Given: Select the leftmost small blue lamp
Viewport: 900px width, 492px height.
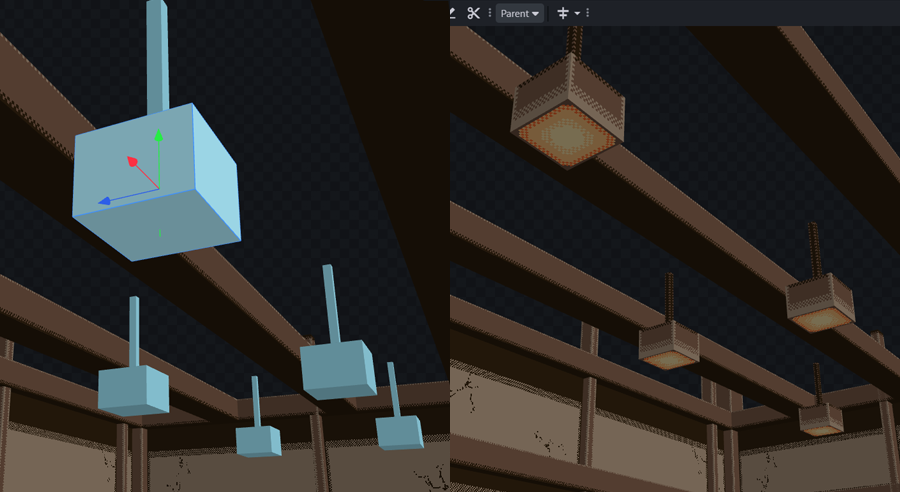Looking at the screenshot, I should click(133, 390).
